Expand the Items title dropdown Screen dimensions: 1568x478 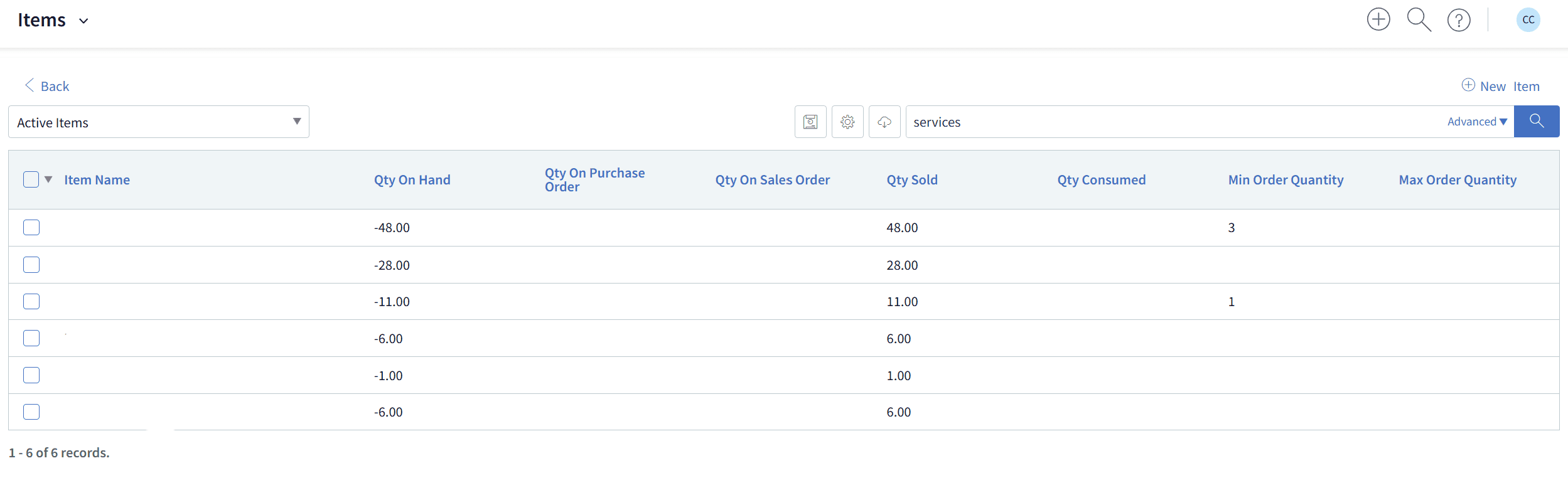(x=83, y=21)
